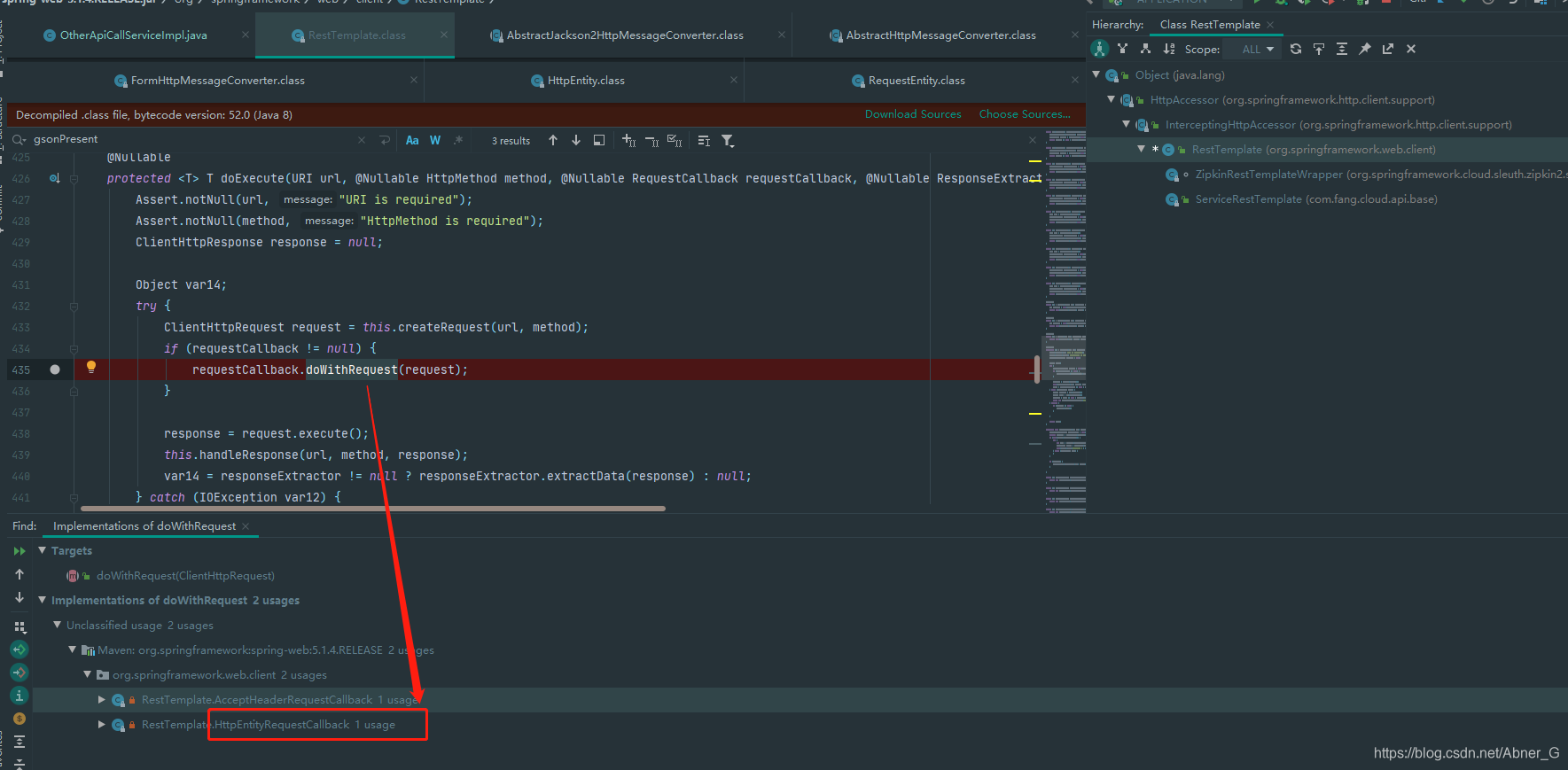Image resolution: width=1568 pixels, height=770 pixels.
Task: Open search history magnifier dropdown
Action: pos(20,139)
